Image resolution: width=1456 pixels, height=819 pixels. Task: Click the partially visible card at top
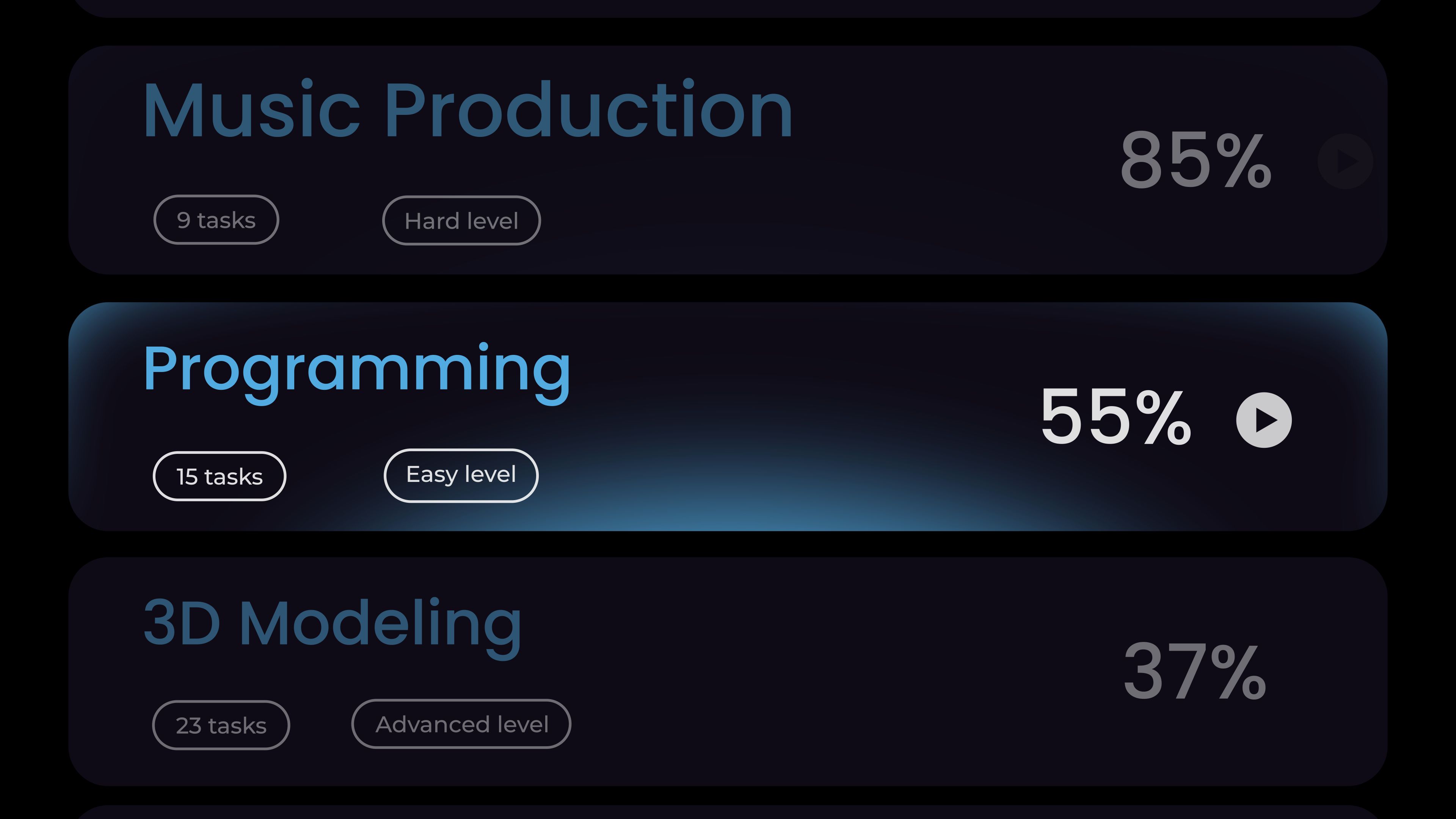point(728,8)
